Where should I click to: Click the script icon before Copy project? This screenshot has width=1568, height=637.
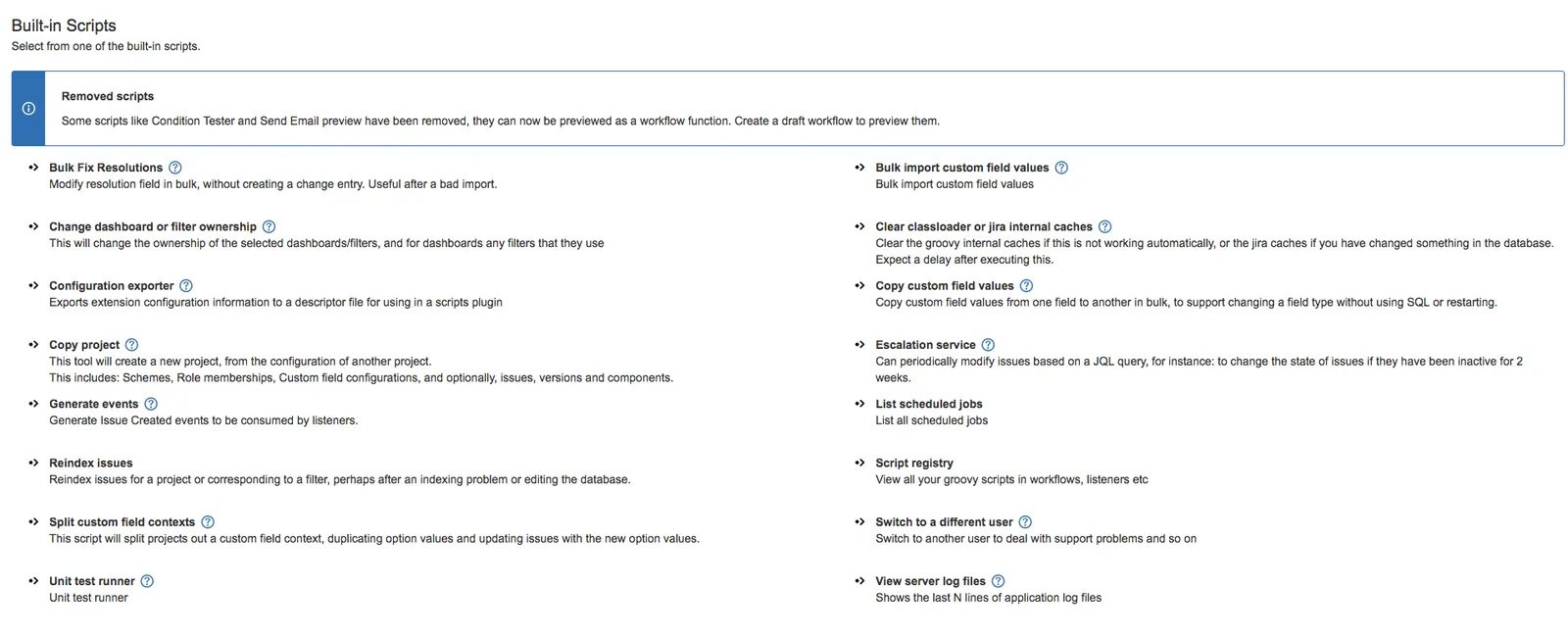click(x=33, y=345)
